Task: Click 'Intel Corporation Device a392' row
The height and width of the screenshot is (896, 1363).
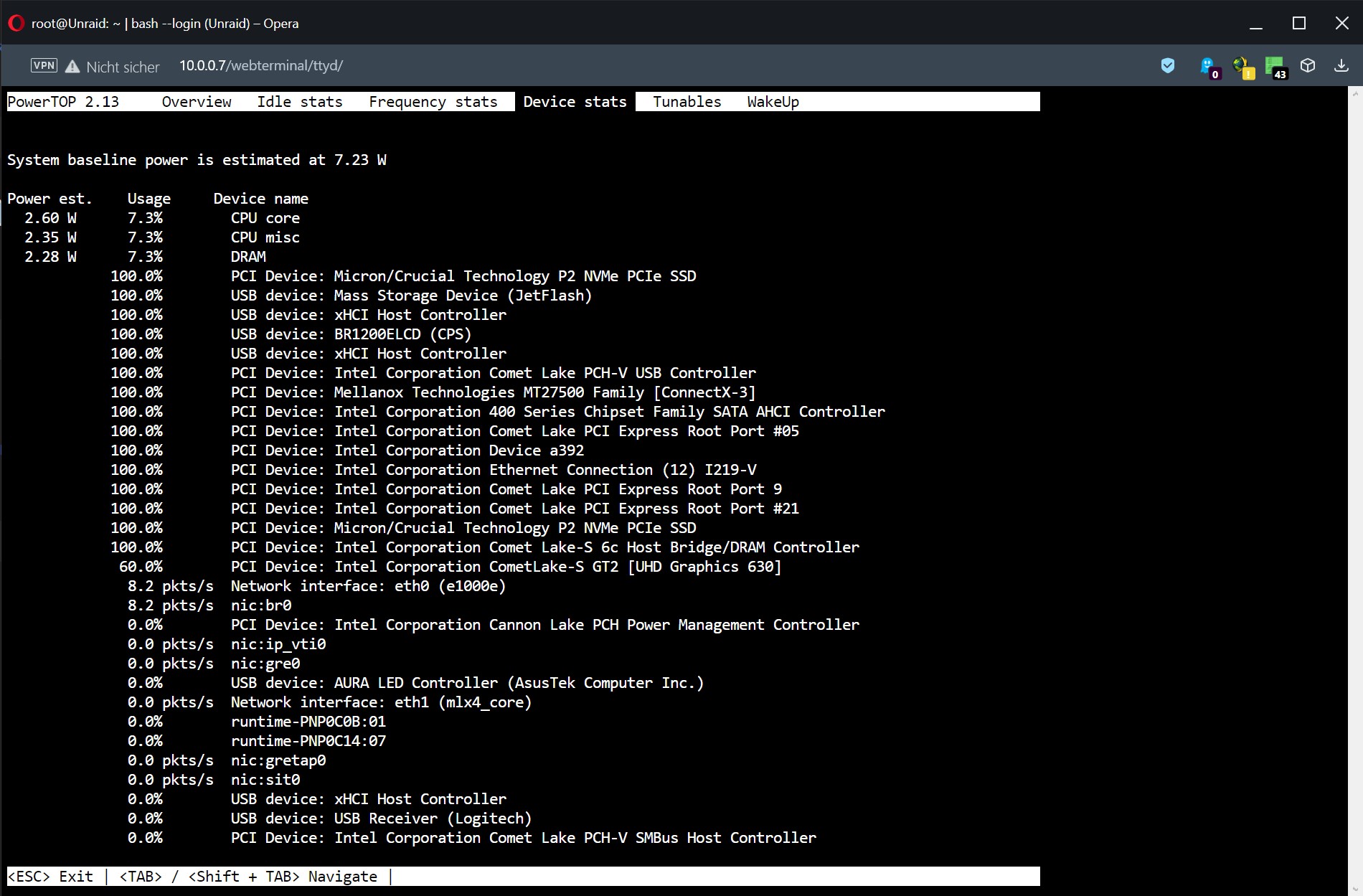Action: point(407,451)
